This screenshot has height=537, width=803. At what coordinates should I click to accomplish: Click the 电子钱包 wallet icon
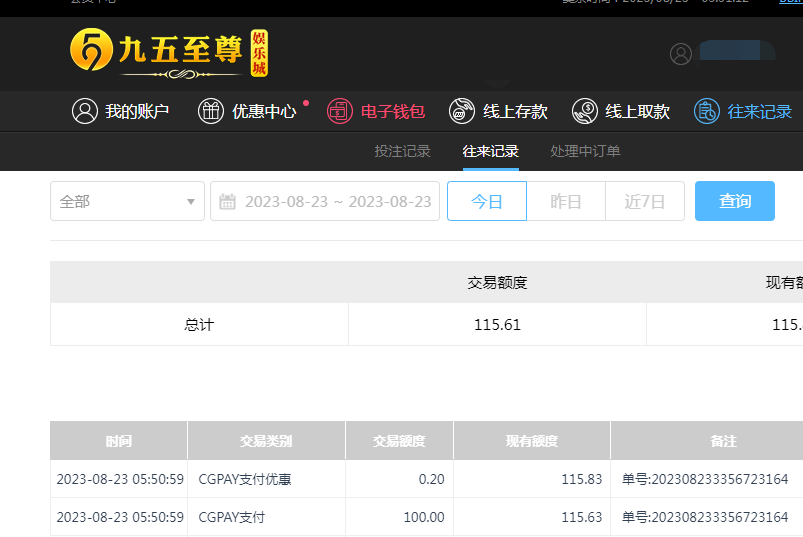pyautogui.click(x=340, y=111)
